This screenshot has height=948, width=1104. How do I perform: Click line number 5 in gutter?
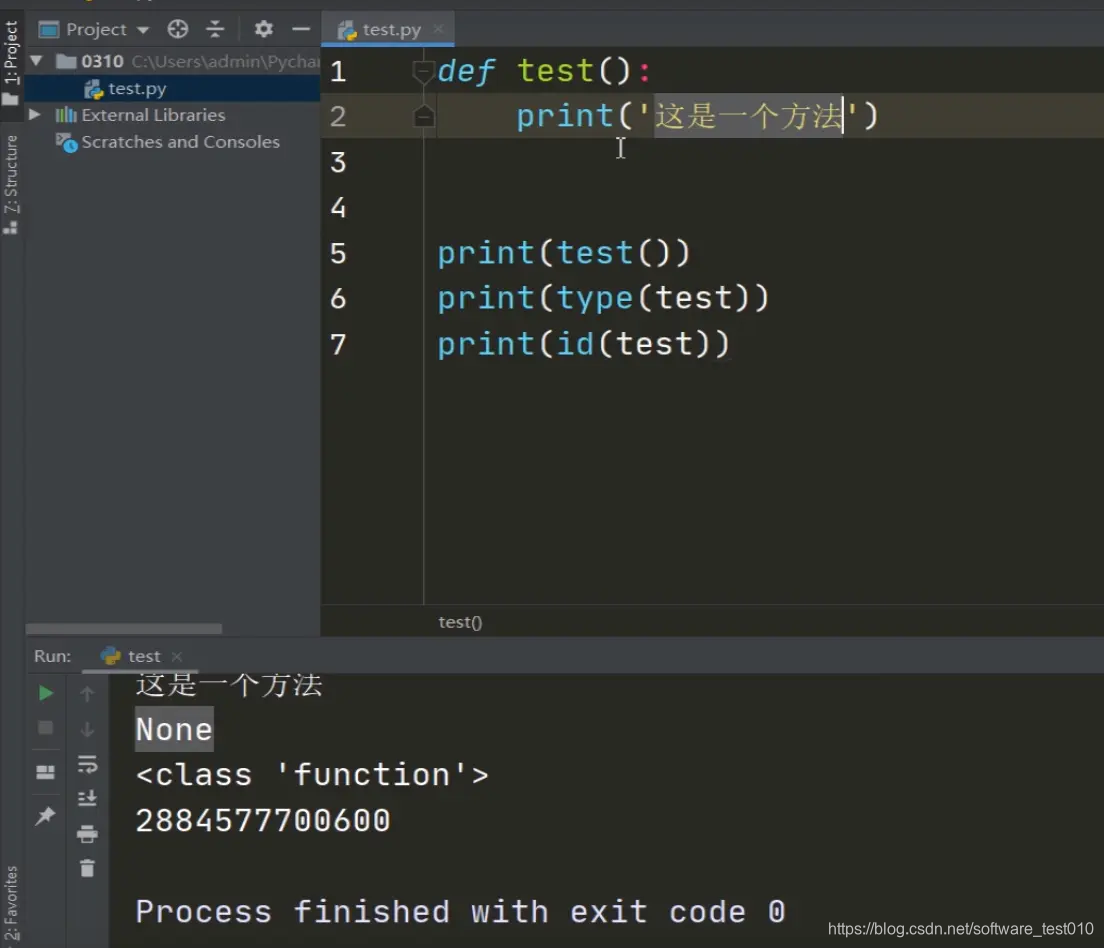coord(339,253)
